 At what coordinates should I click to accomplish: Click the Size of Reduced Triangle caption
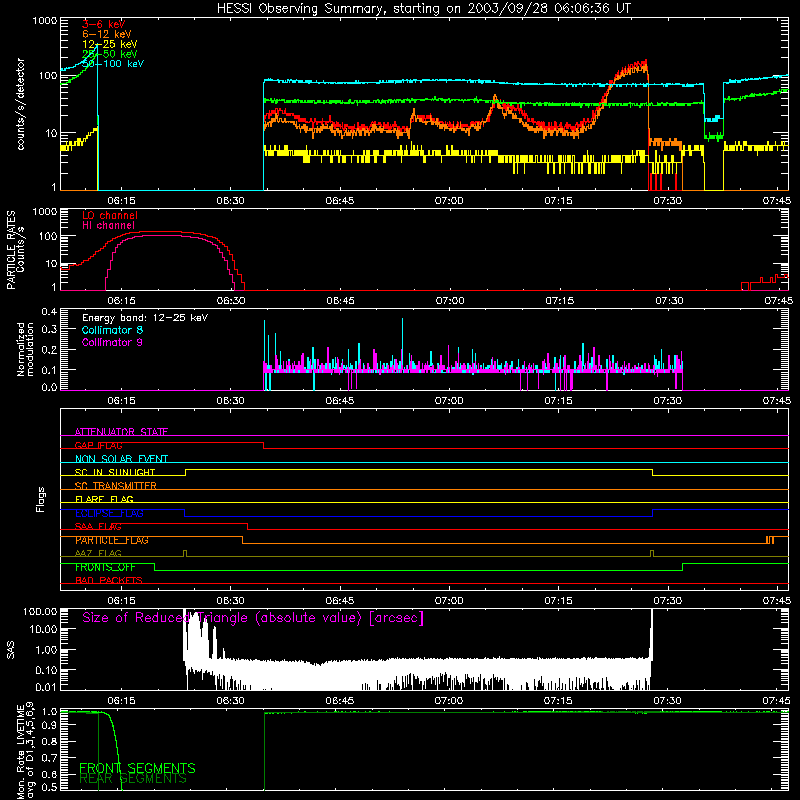pyautogui.click(x=253, y=618)
